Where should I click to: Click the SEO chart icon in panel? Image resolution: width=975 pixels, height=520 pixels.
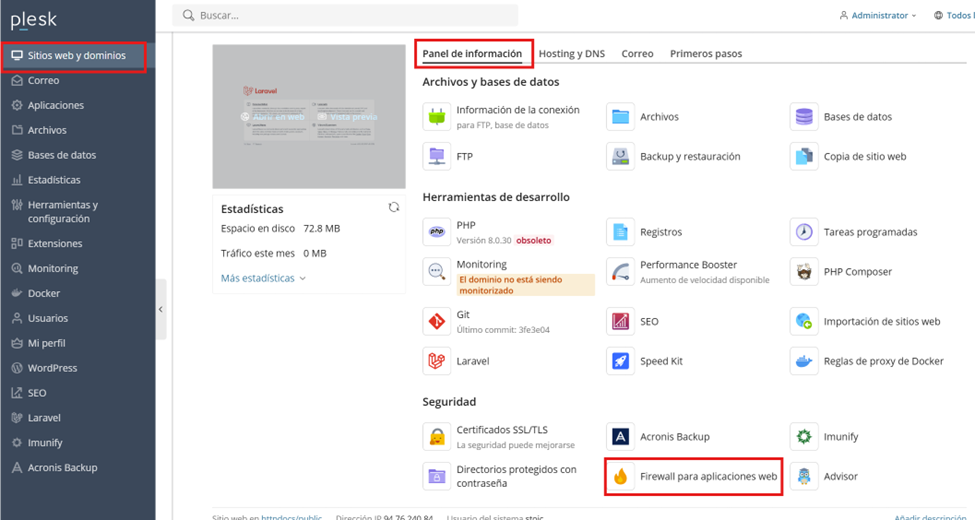tap(620, 322)
